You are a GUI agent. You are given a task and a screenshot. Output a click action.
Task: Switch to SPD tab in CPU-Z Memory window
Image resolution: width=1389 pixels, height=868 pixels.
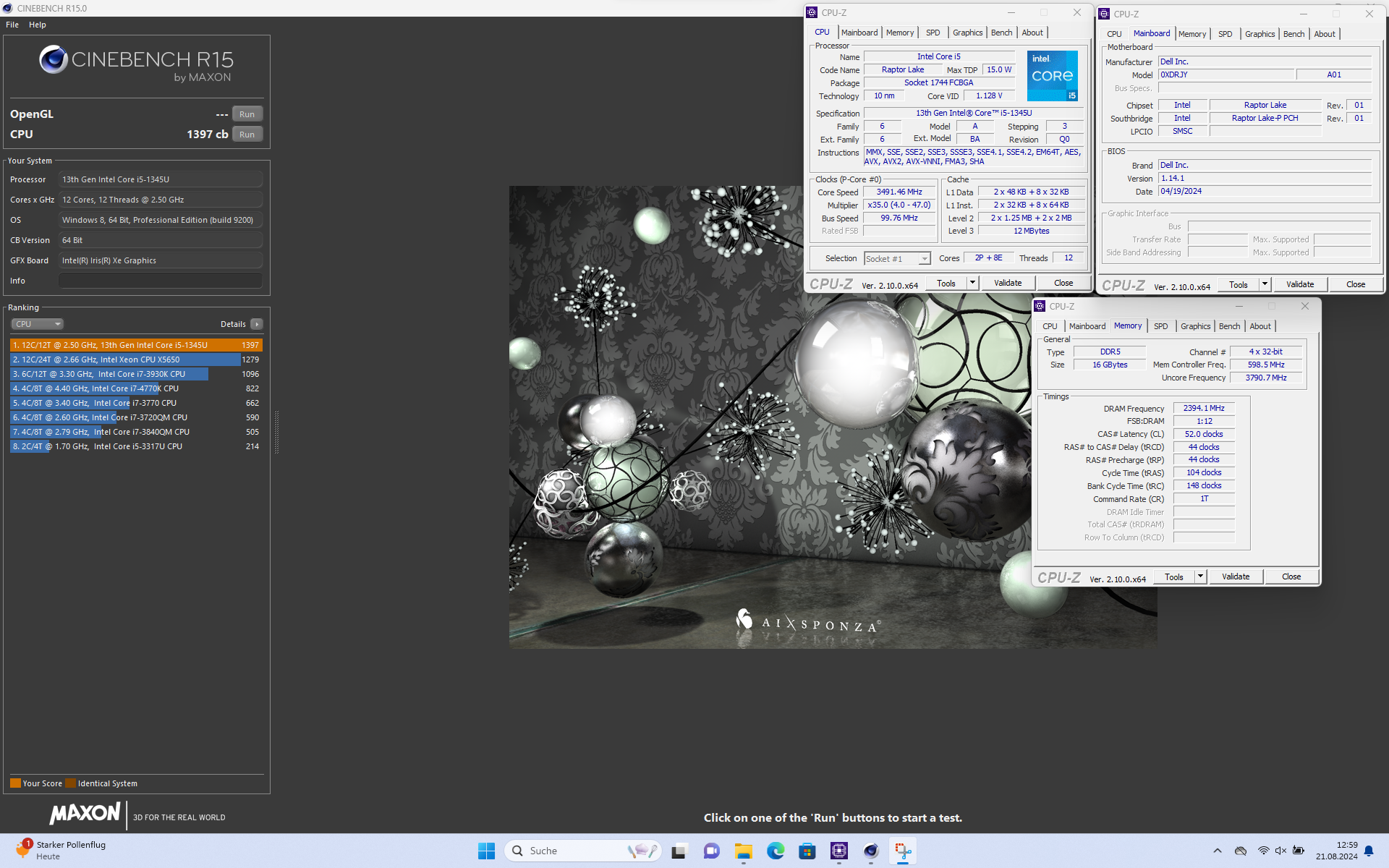coord(1161,326)
